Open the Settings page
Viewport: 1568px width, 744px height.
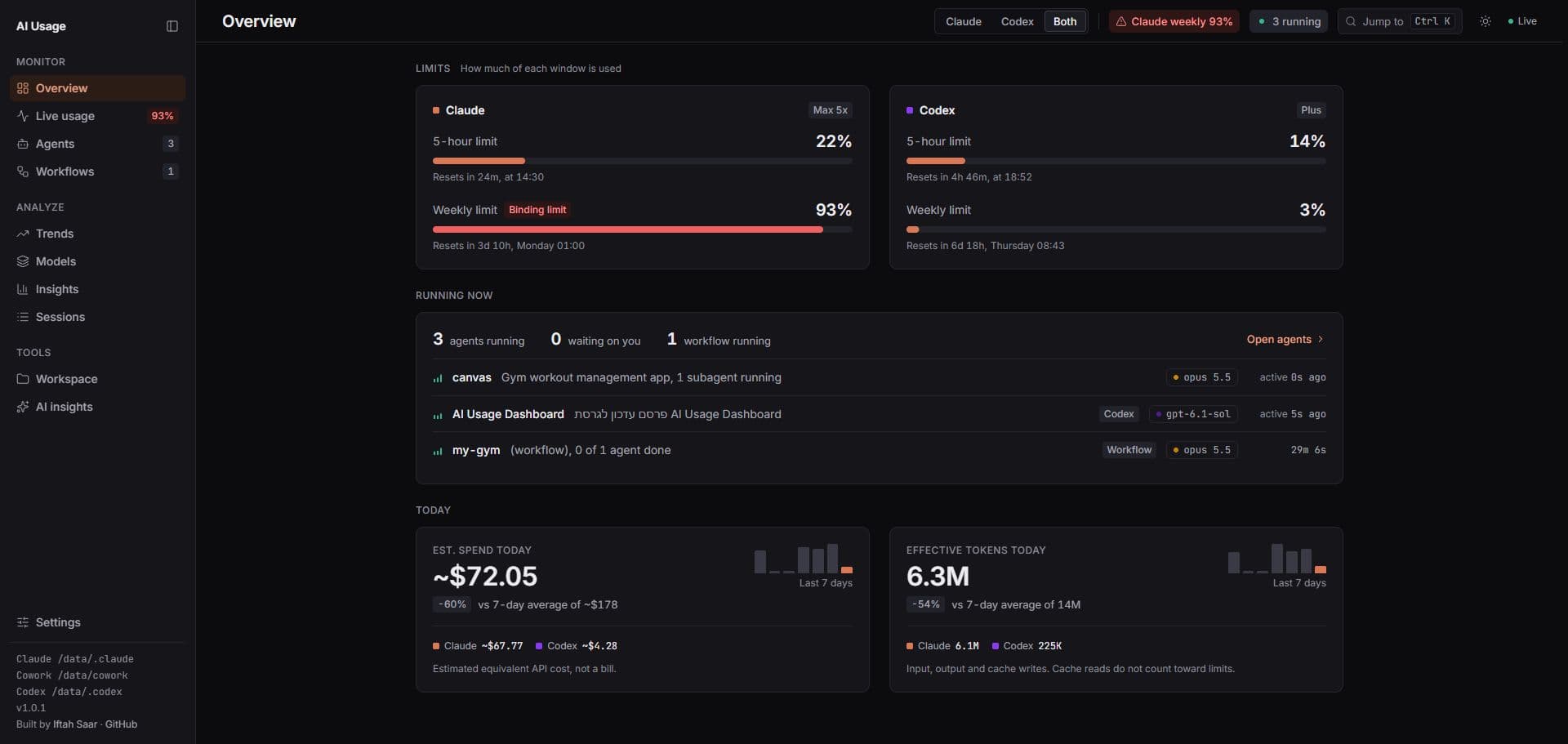coord(98,622)
